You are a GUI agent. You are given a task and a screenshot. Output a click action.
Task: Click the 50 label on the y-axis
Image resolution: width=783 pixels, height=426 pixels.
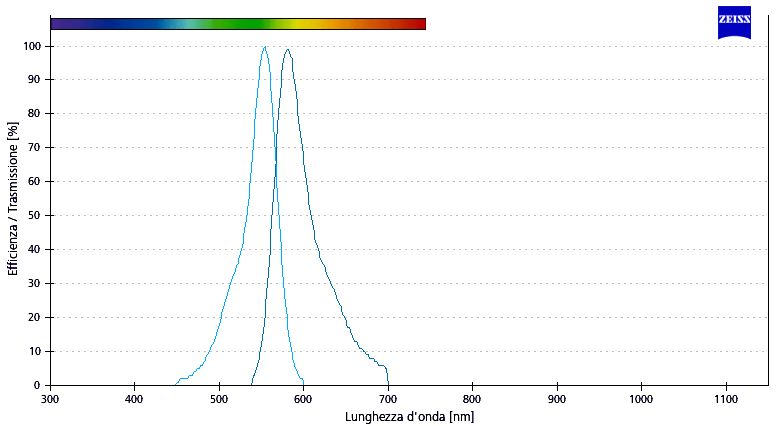(x=34, y=216)
